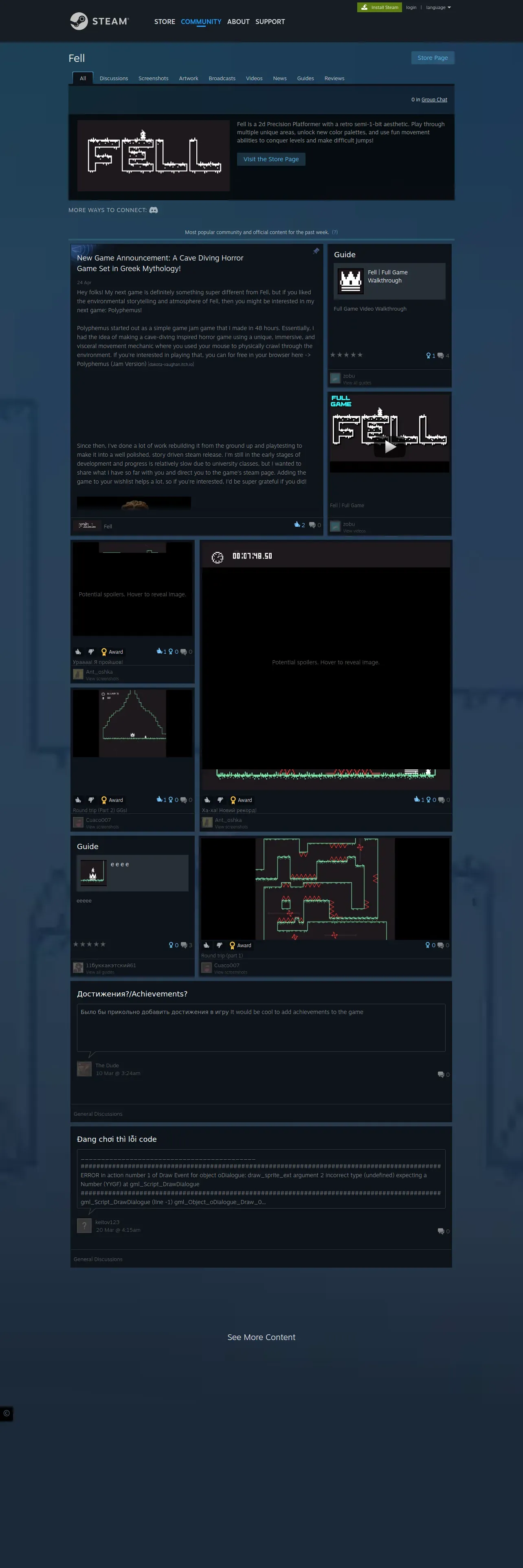Viewport: 523px width, 1568px height.
Task: Award the 'Ха-ха! Новий рекорд!' screenshot
Action: (241, 800)
